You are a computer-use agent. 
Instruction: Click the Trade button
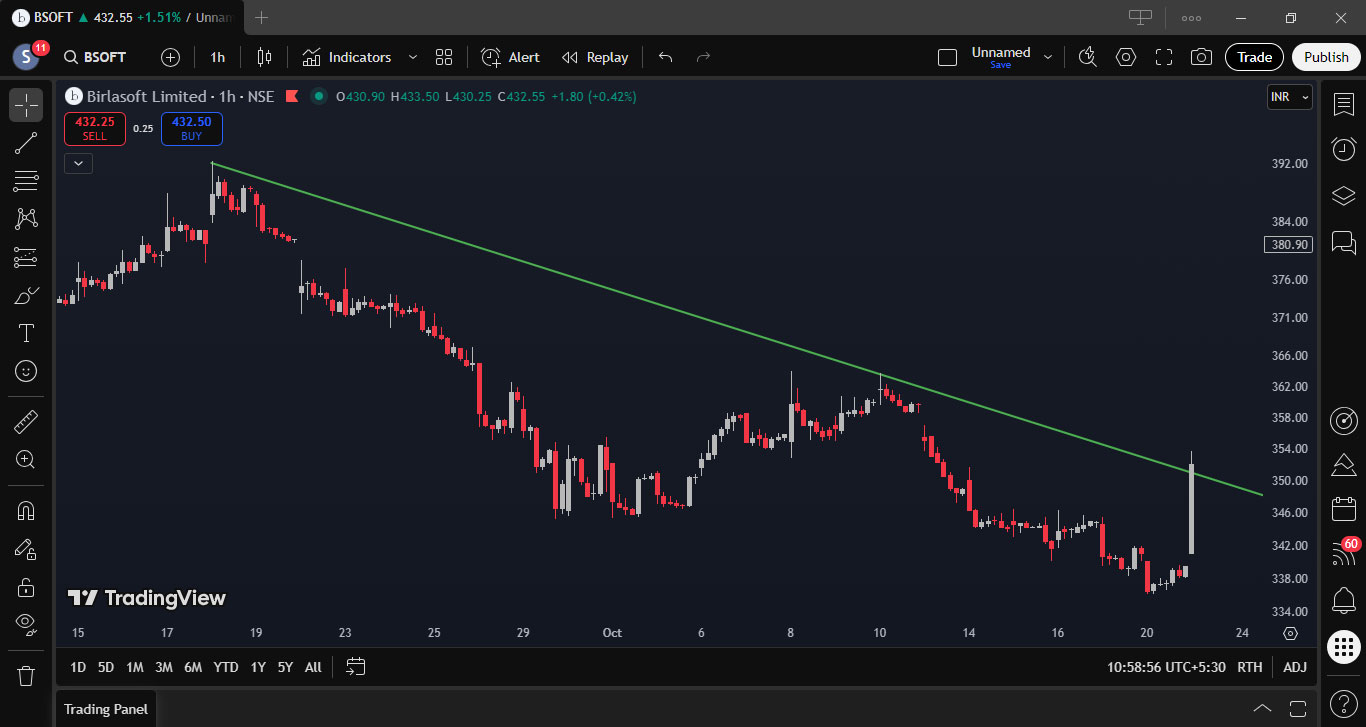1254,57
